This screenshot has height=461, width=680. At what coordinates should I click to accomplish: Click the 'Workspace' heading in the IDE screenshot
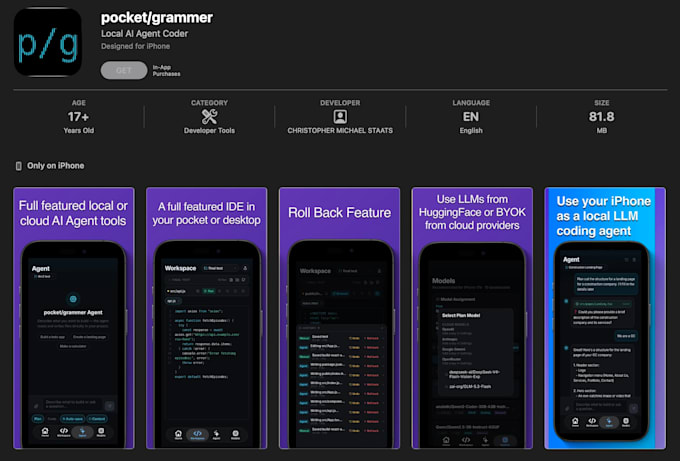[x=180, y=268]
